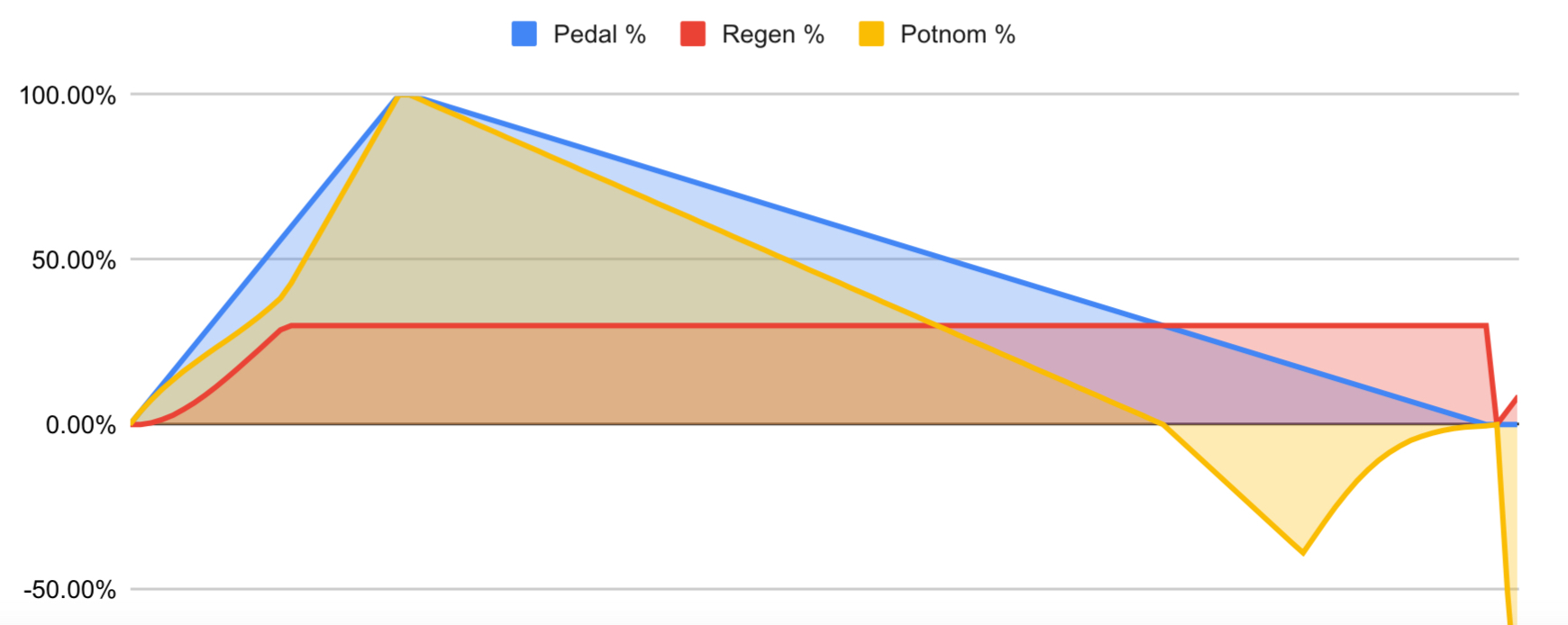Click the -50.00% y-axis label
This screenshot has width=1568, height=625.
[x=69, y=590]
